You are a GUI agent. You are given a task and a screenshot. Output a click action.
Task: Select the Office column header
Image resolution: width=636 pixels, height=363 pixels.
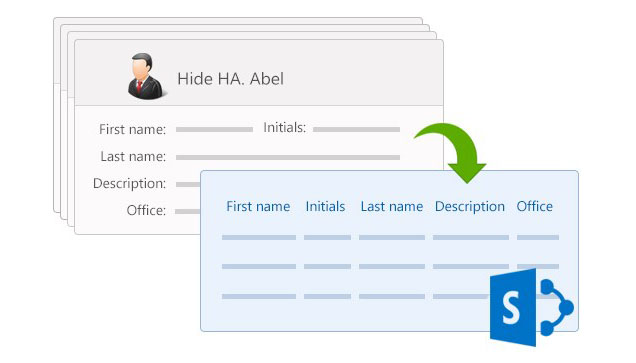(x=535, y=206)
